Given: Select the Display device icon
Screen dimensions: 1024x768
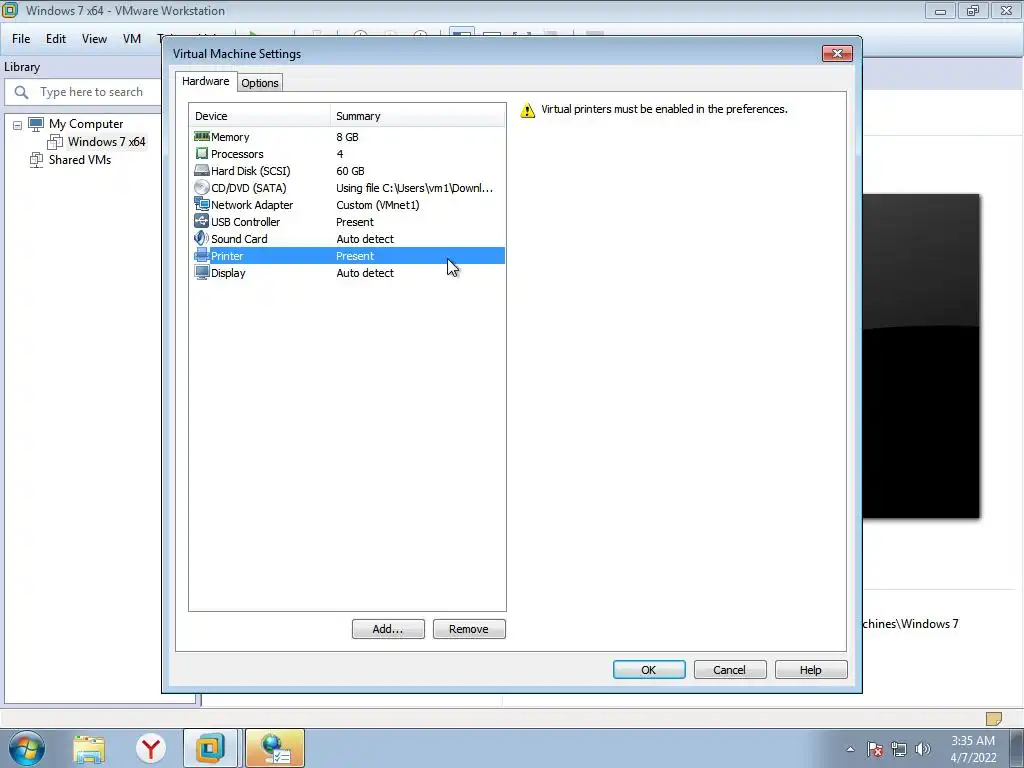Looking at the screenshot, I should click(202, 272).
